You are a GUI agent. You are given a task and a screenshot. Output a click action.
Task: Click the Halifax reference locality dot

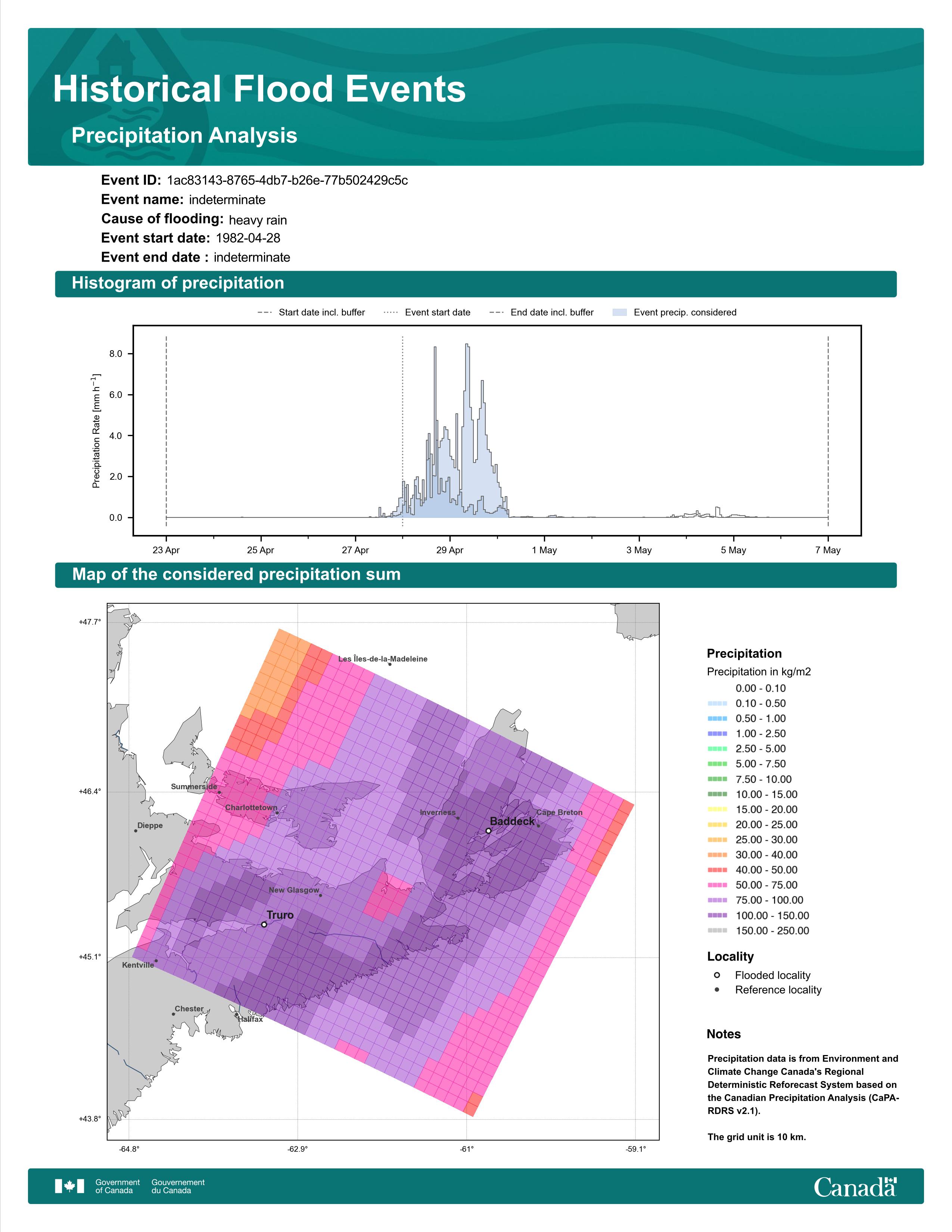tap(236, 1015)
